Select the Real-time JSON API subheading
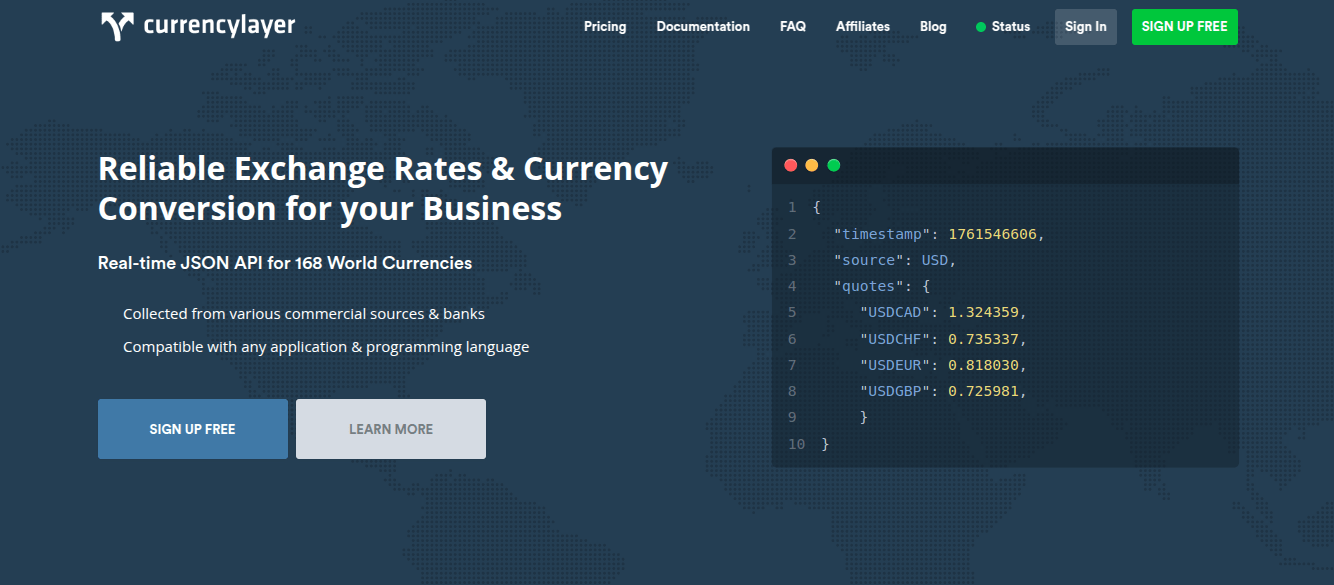 pyautogui.click(x=285, y=263)
